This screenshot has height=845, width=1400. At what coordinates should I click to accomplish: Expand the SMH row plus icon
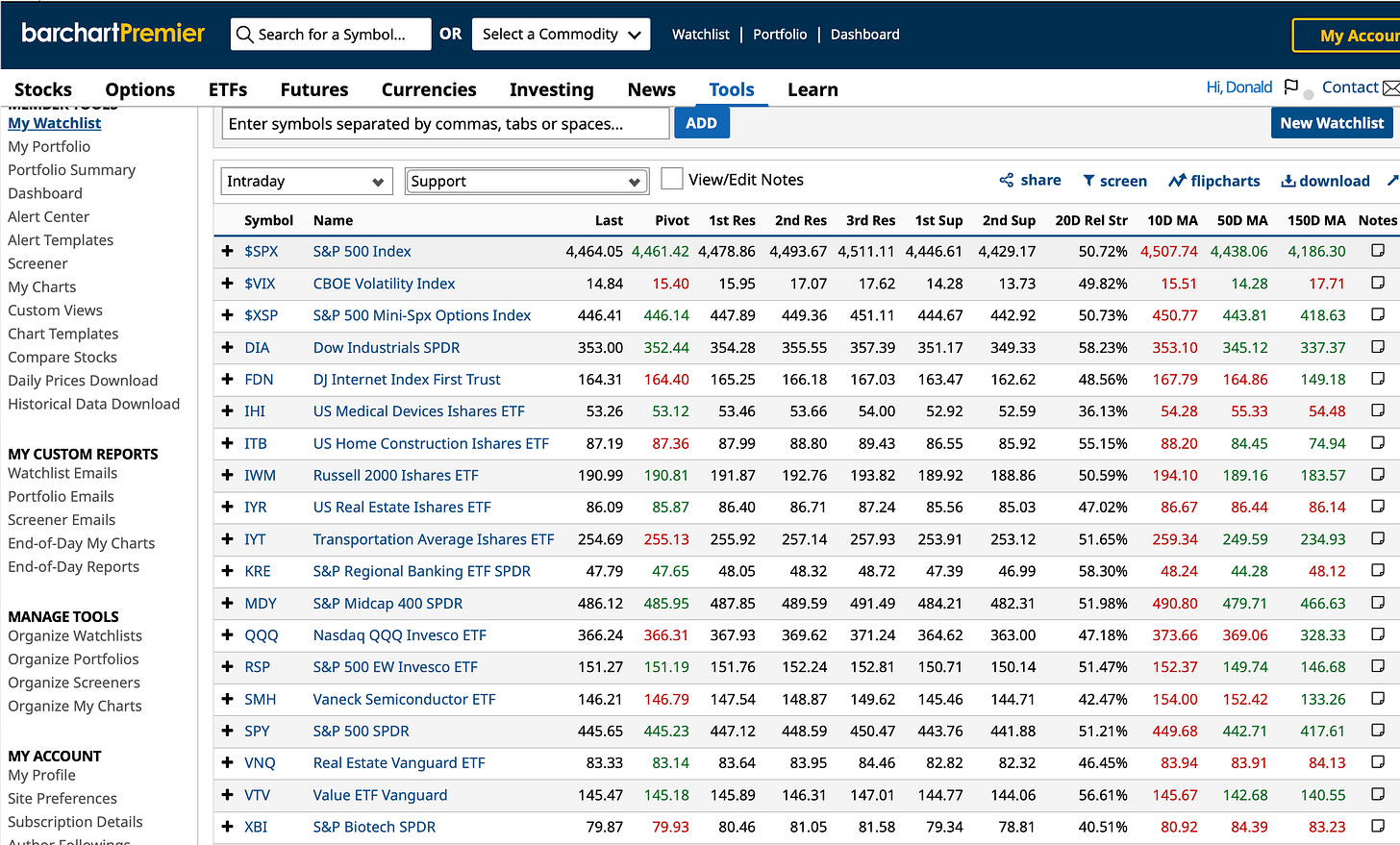coord(228,699)
